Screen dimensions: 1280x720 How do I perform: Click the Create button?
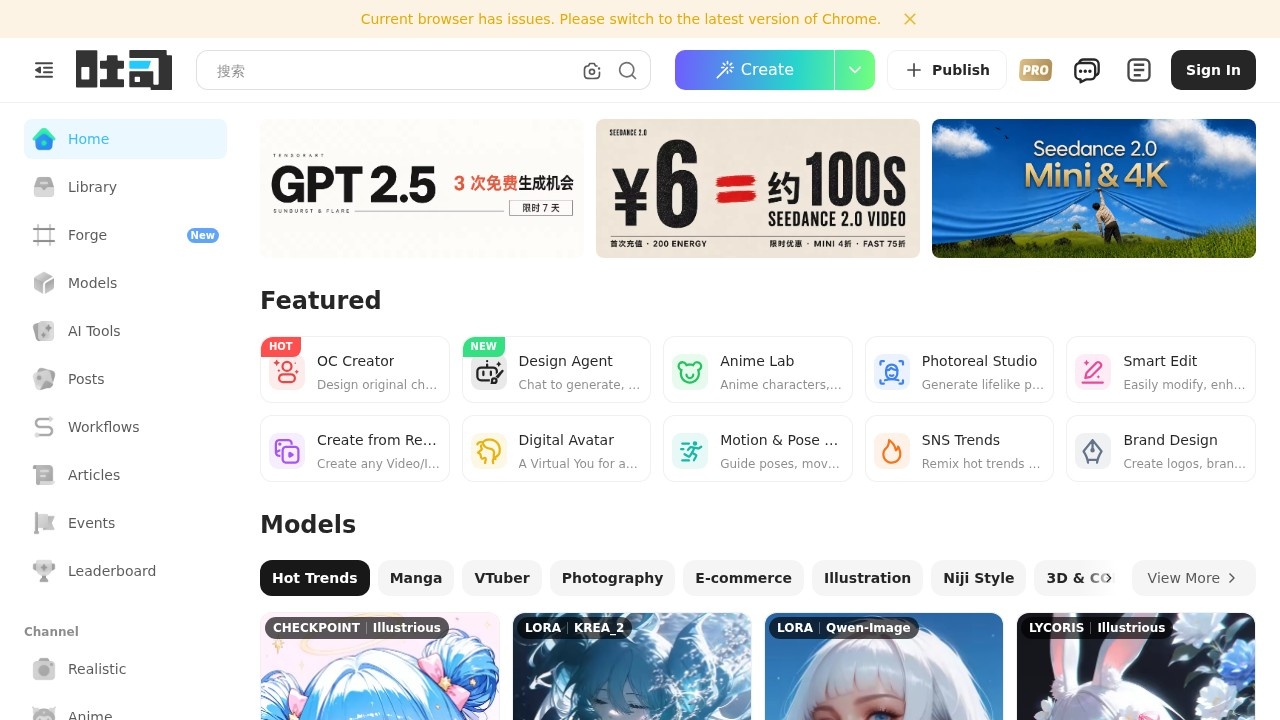coord(755,70)
